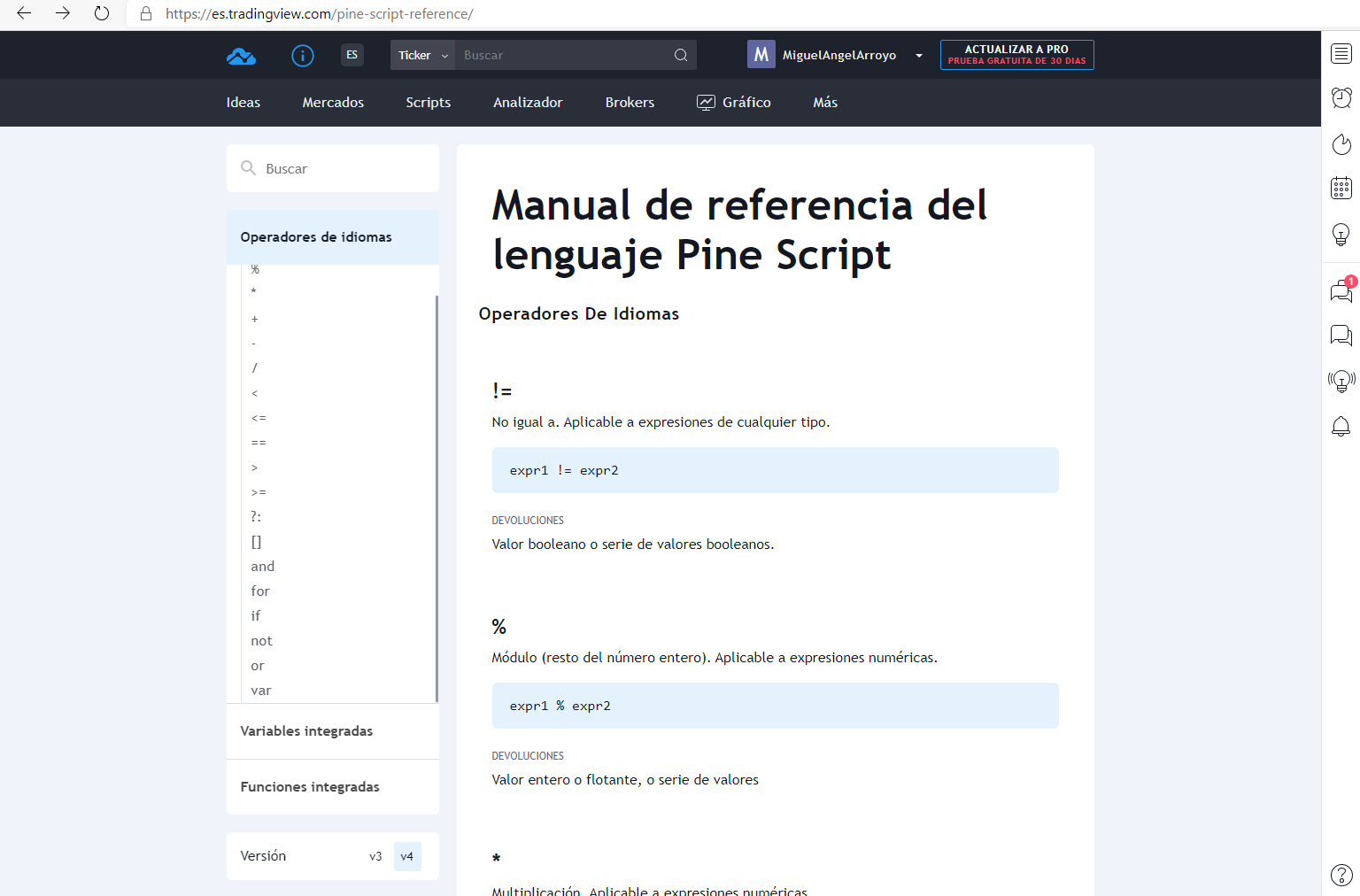The image size is (1360, 896).
Task: Open the alarm clock alerts icon
Action: pos(1341,97)
